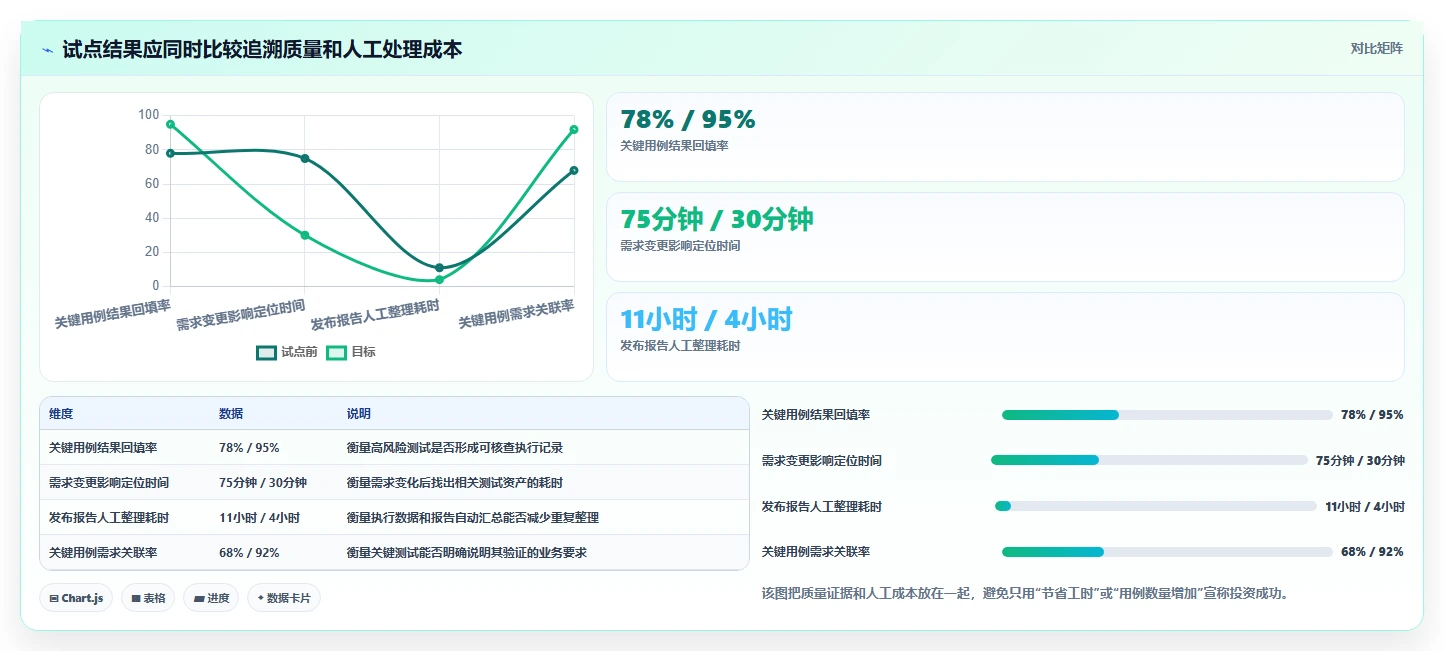Click the 11小时 / 4小时 data card
The height and width of the screenshot is (651, 1444).
point(1005,337)
